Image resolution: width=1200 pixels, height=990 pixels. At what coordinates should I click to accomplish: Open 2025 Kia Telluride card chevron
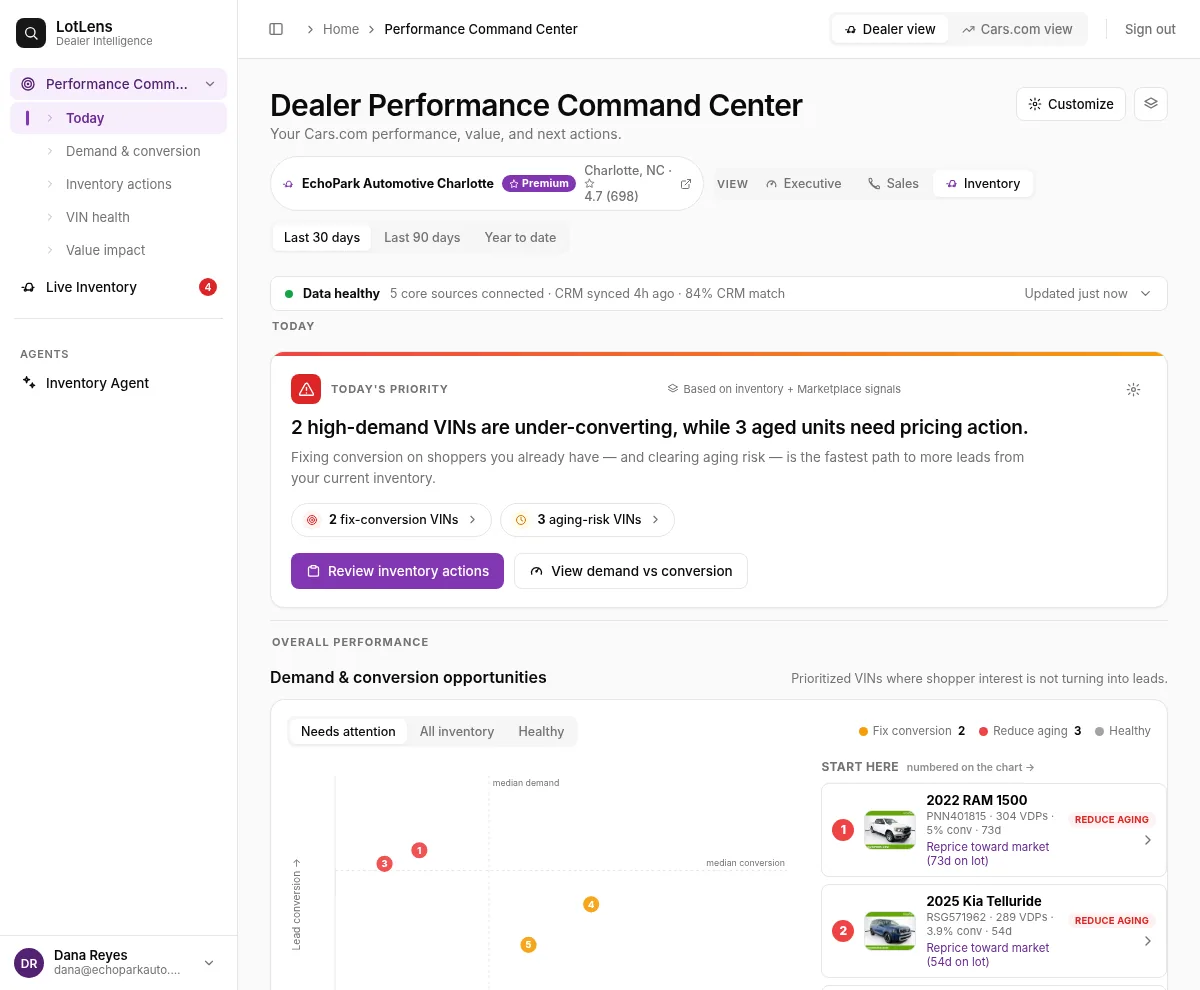tap(1148, 941)
